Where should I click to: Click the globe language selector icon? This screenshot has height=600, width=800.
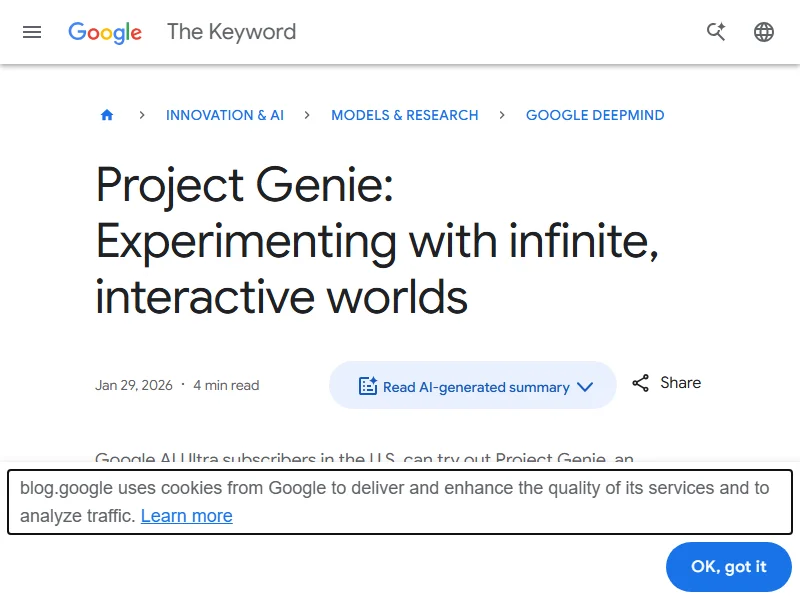[x=764, y=32]
